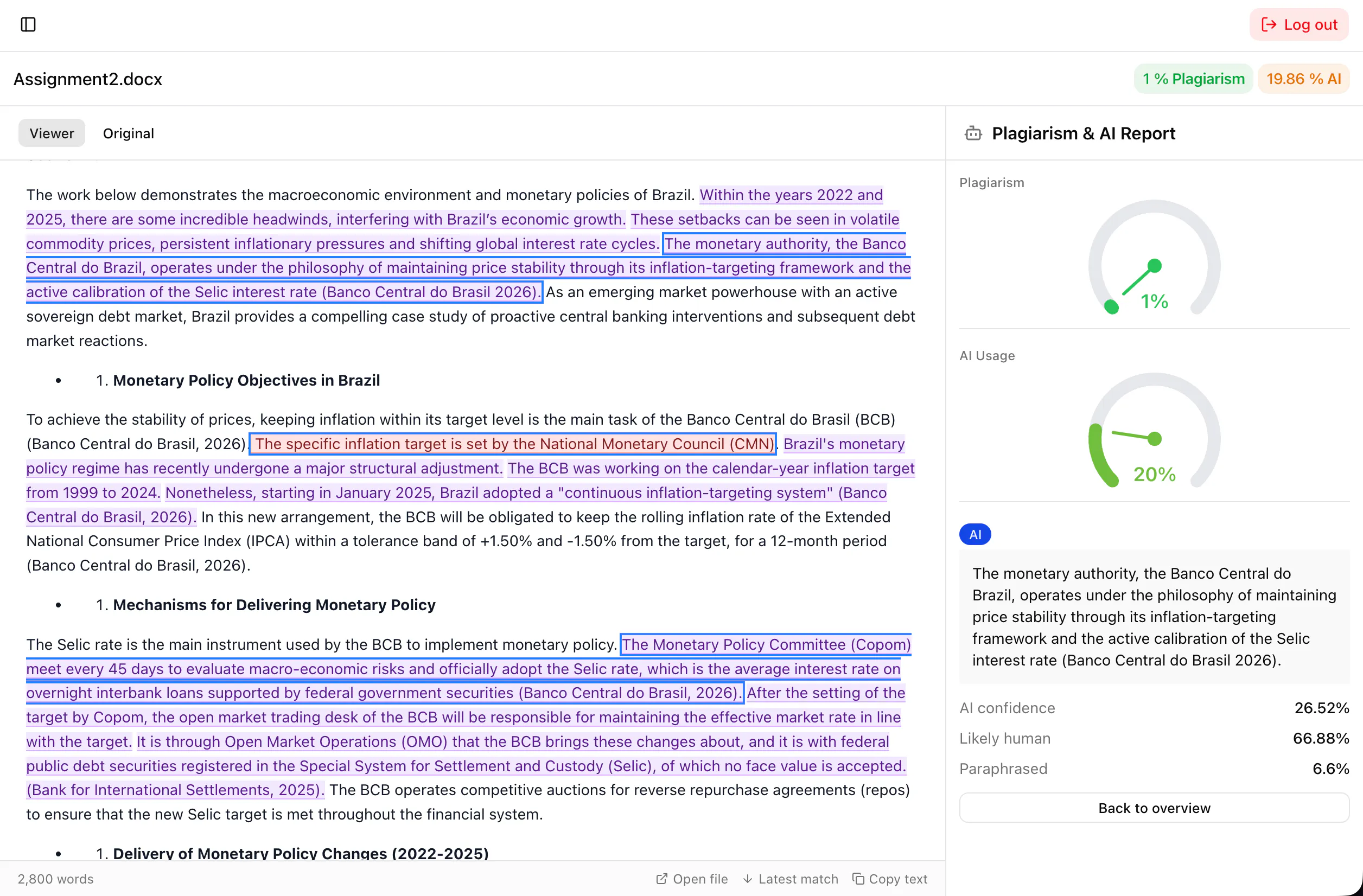Switch to the Original tab
1363x896 pixels.
(128, 133)
